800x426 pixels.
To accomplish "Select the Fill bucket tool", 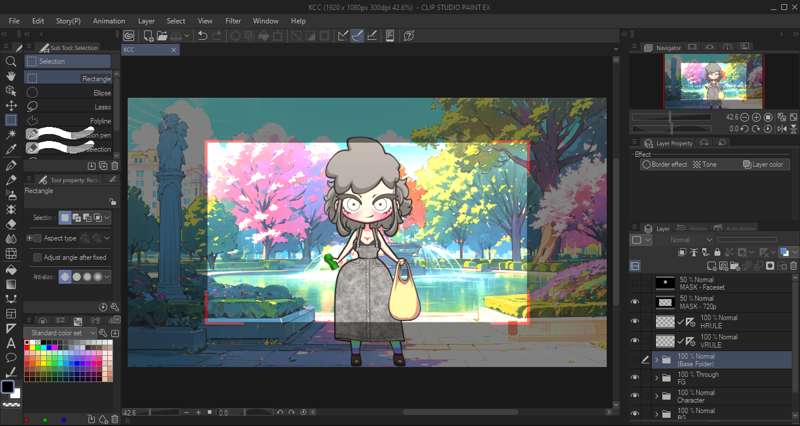I will coord(11,269).
